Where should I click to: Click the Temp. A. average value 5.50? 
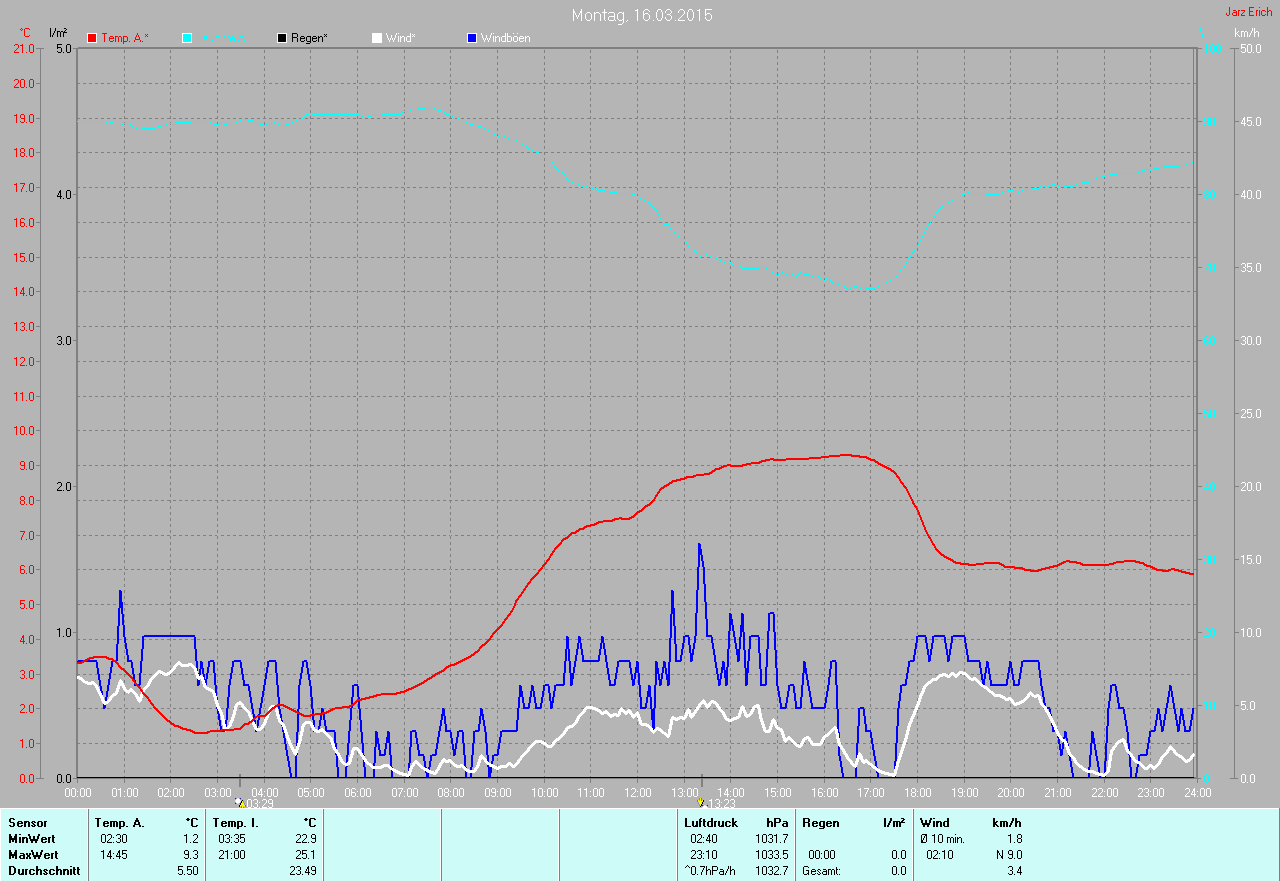(x=188, y=871)
